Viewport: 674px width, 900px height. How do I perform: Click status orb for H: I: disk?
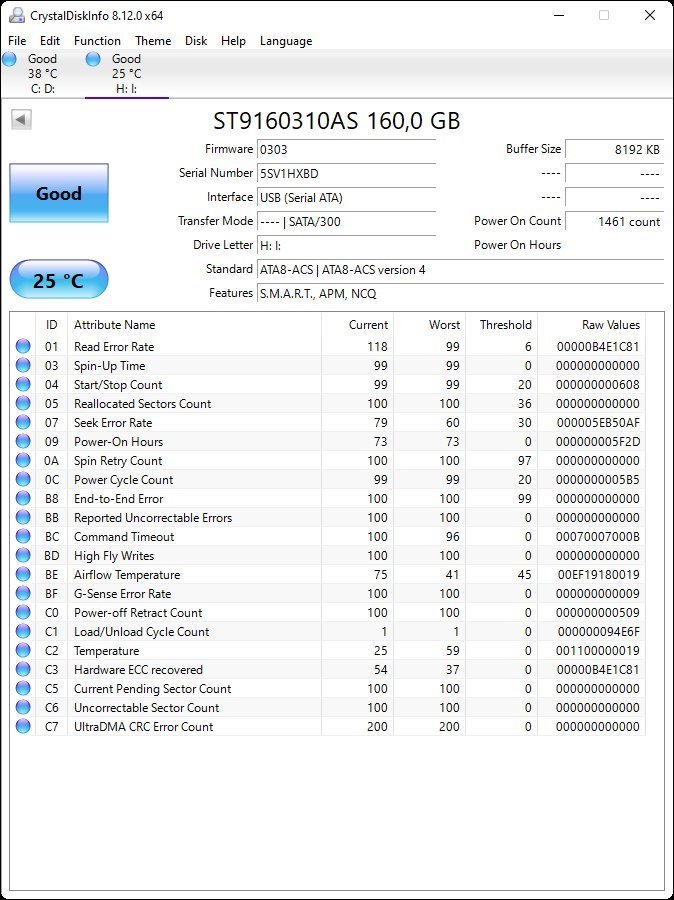93,59
